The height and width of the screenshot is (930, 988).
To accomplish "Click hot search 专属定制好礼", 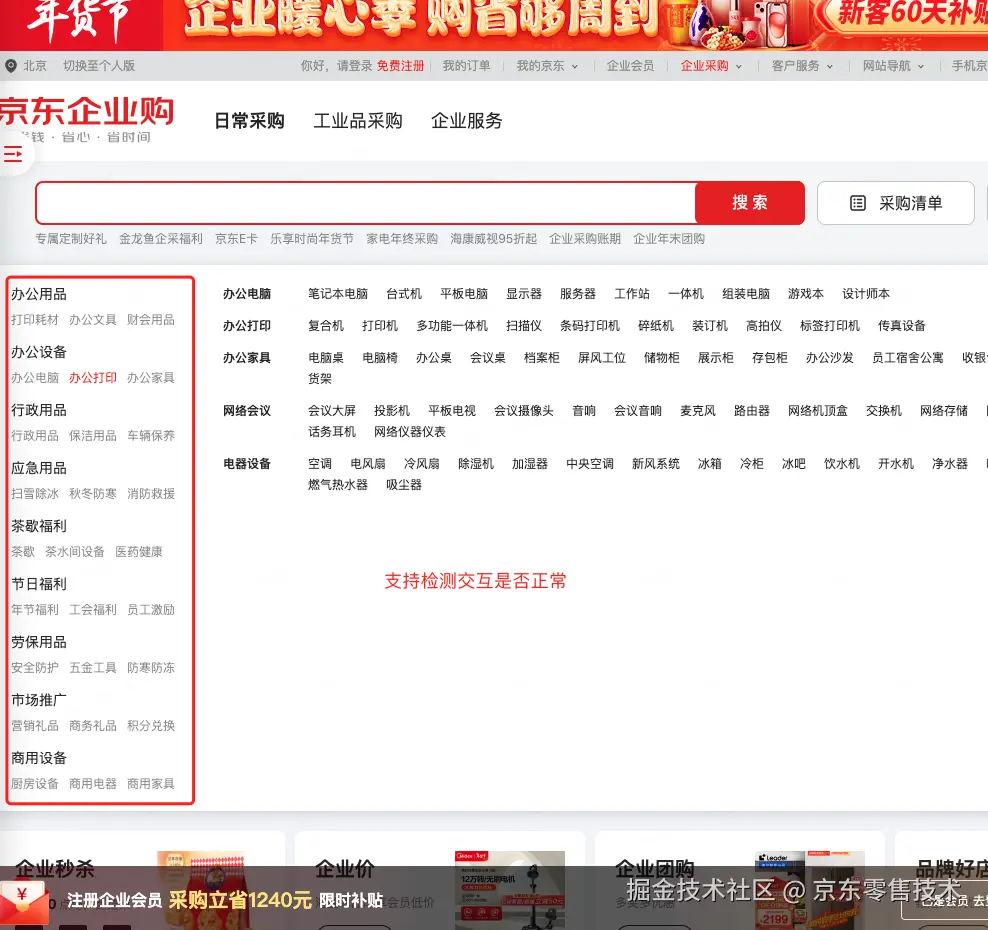I will pos(71,239).
